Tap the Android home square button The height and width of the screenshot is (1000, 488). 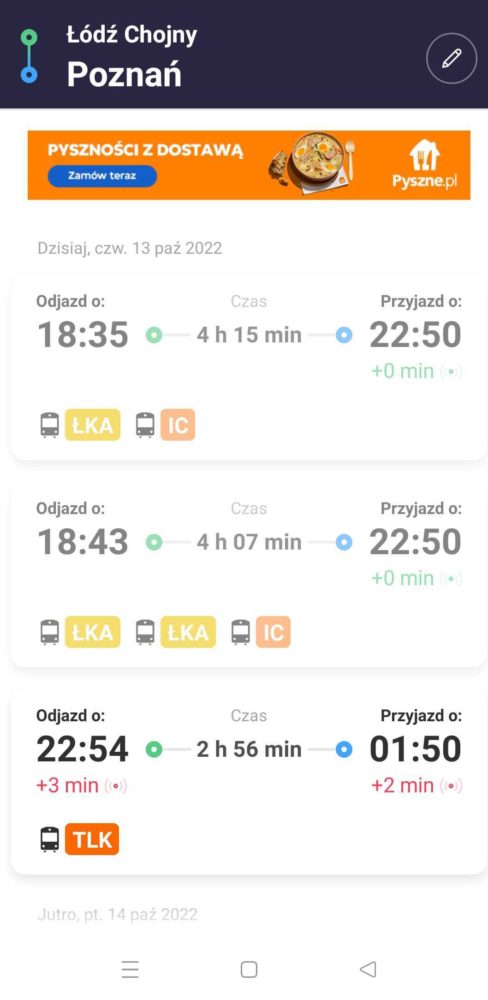point(249,969)
